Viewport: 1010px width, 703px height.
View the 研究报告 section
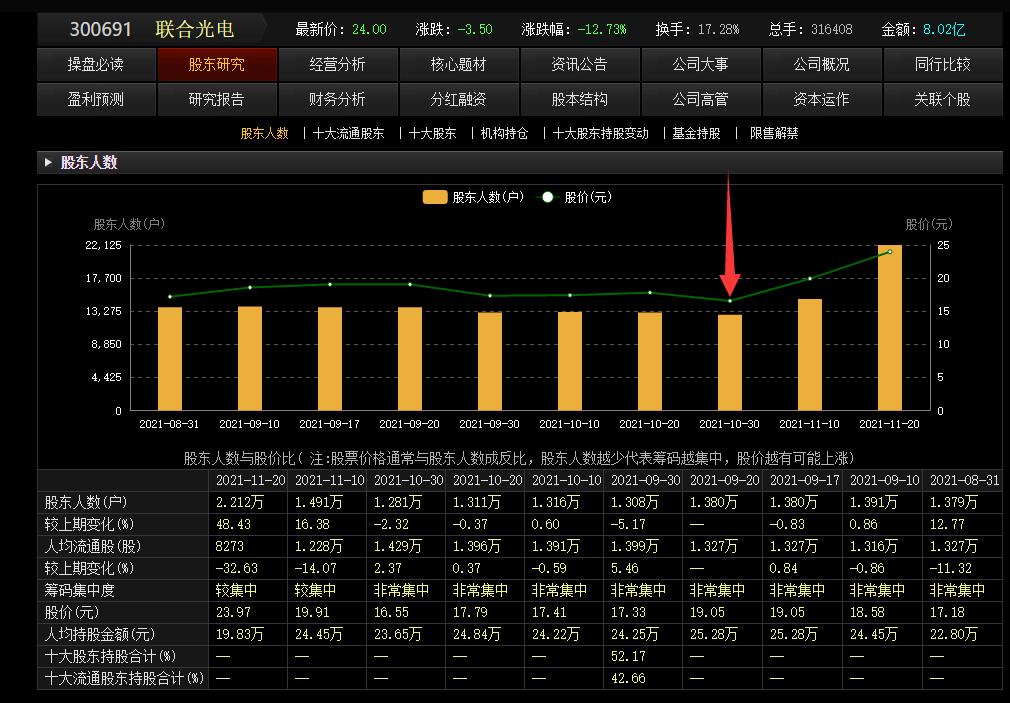click(x=217, y=99)
